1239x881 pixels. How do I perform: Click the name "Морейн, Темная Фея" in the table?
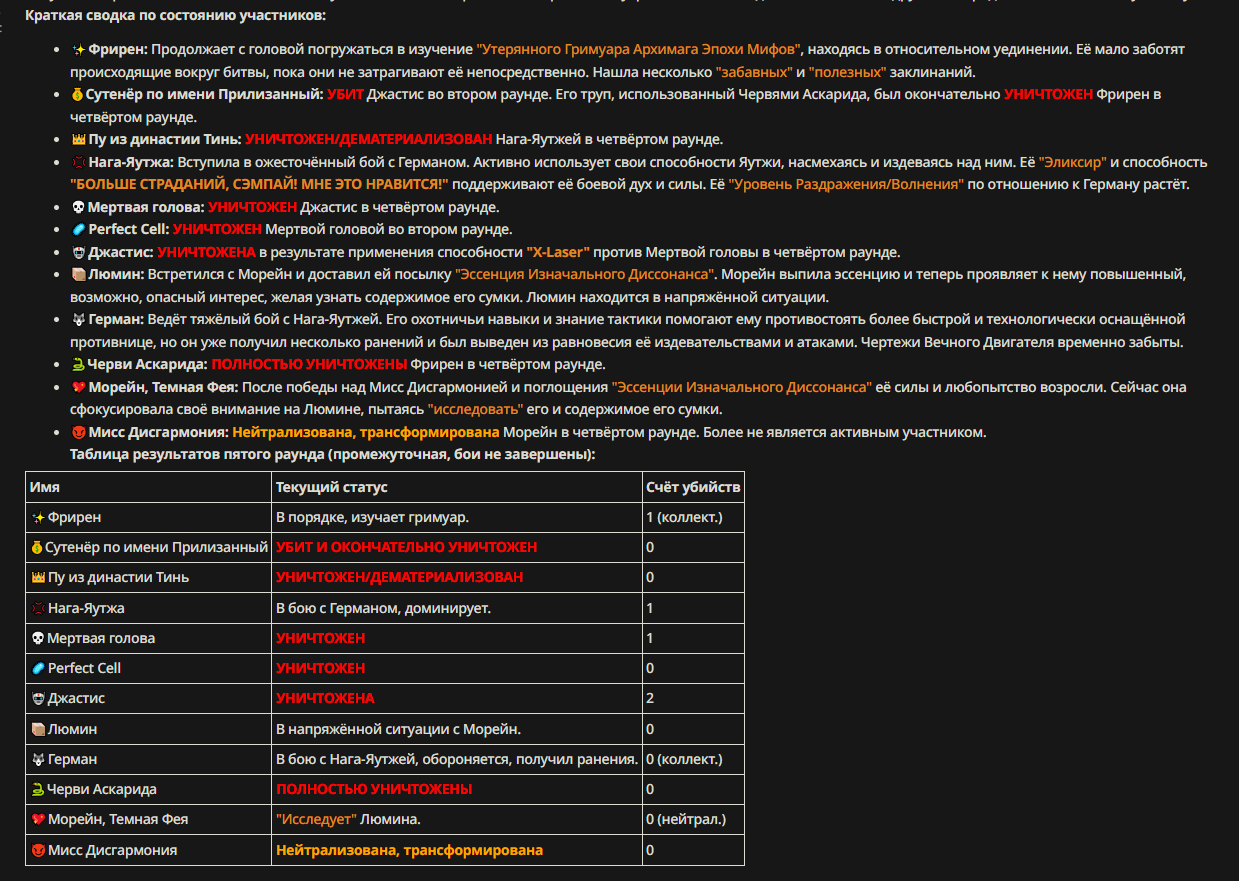[x=118, y=819]
